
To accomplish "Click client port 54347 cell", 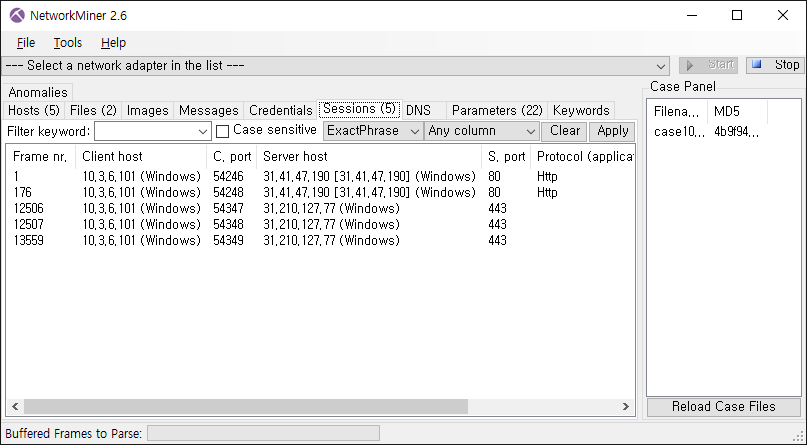I will click(228, 208).
